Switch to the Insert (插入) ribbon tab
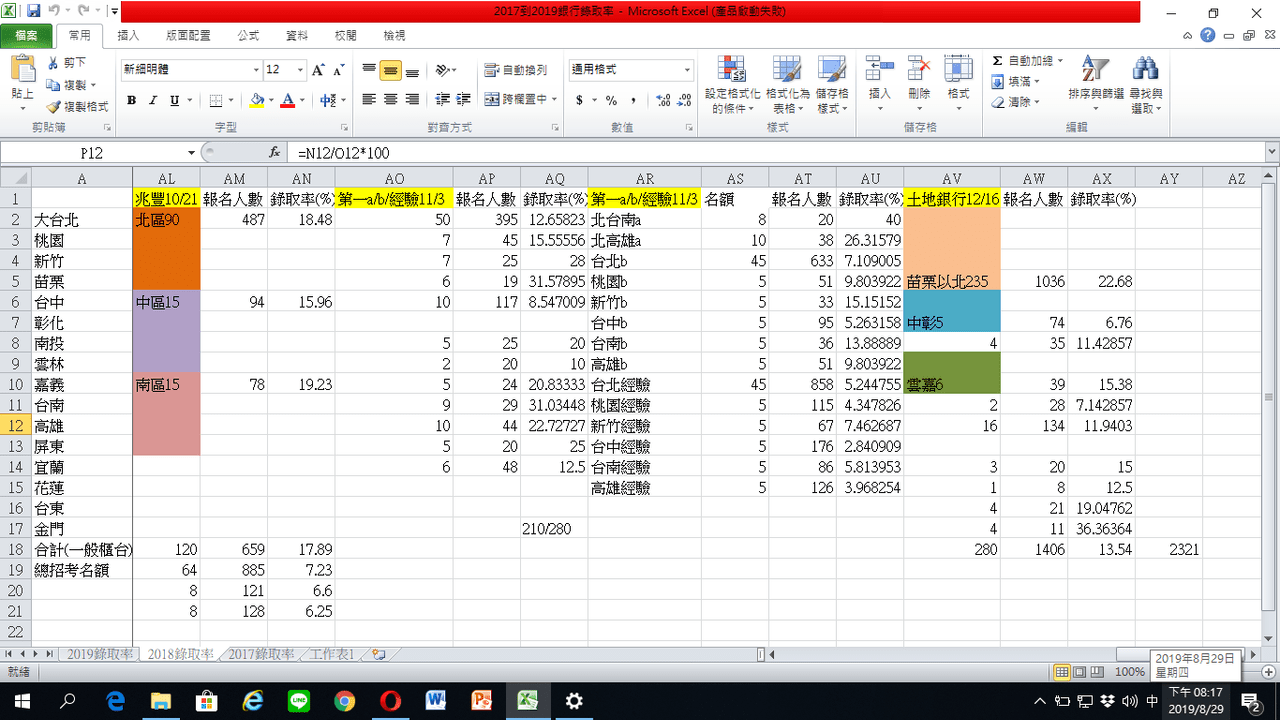The width and height of the screenshot is (1280, 720). point(128,35)
